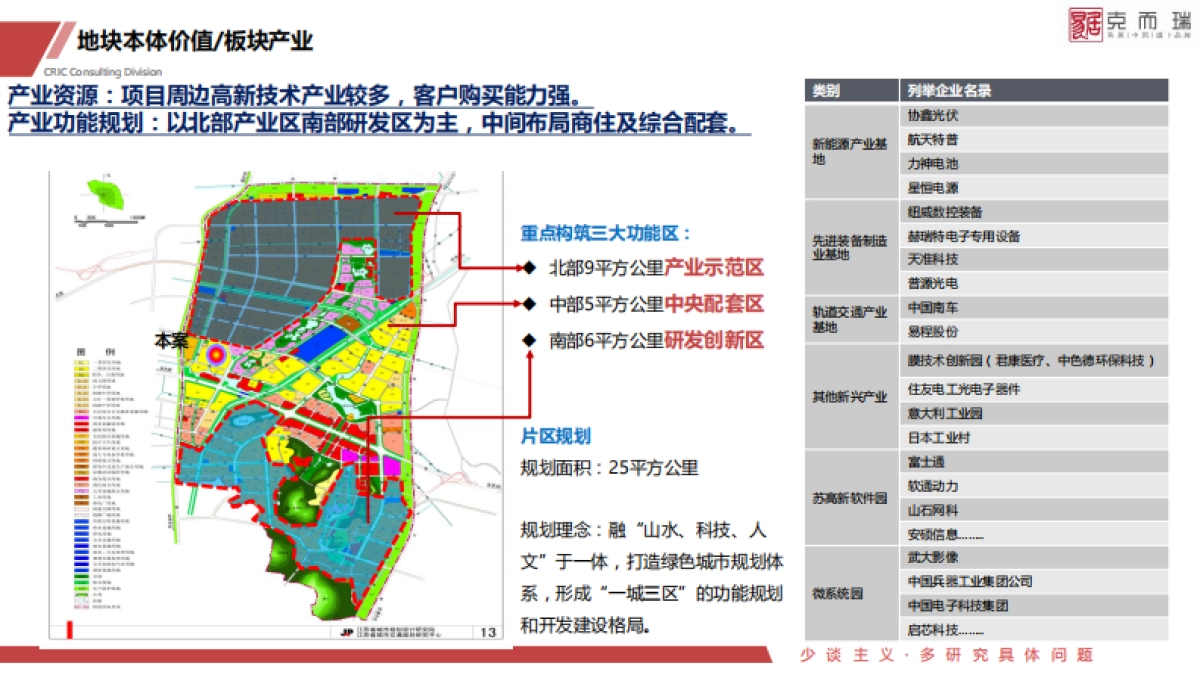Click the compass icon on the planning map

tap(103, 196)
